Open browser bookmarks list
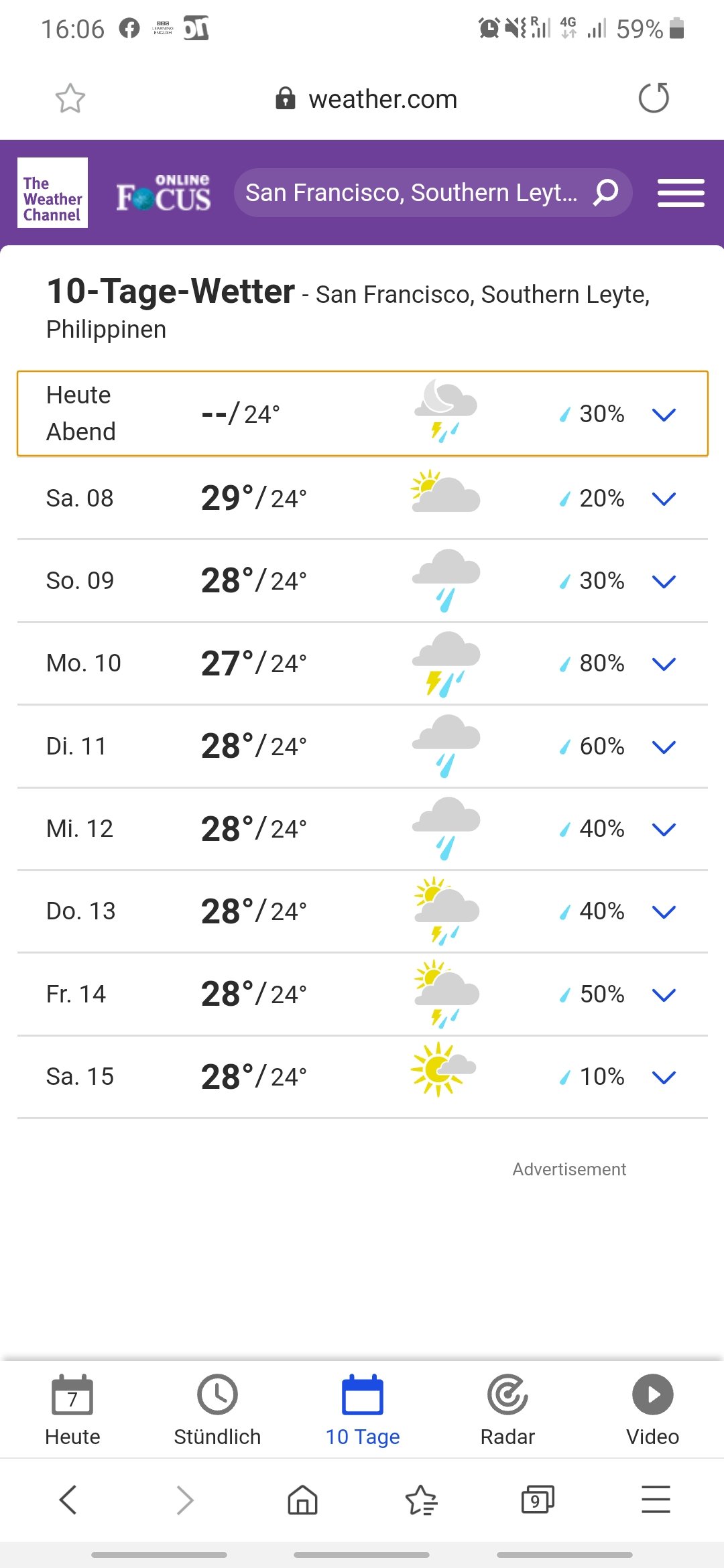The height and width of the screenshot is (1568, 724). coord(421,1500)
